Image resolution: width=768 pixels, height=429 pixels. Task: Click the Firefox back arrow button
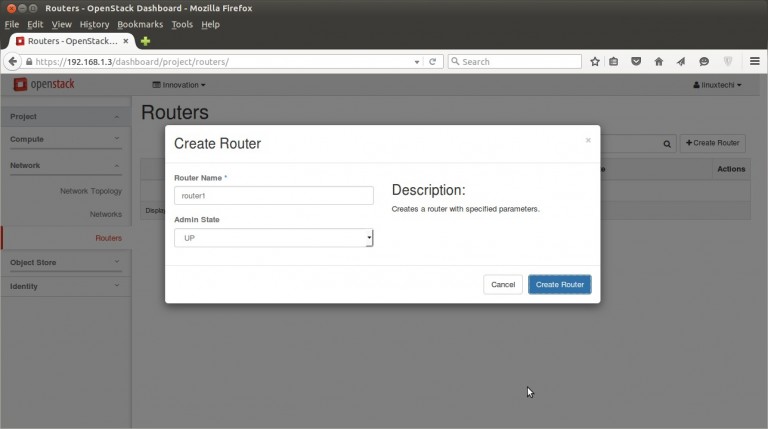tap(13, 61)
